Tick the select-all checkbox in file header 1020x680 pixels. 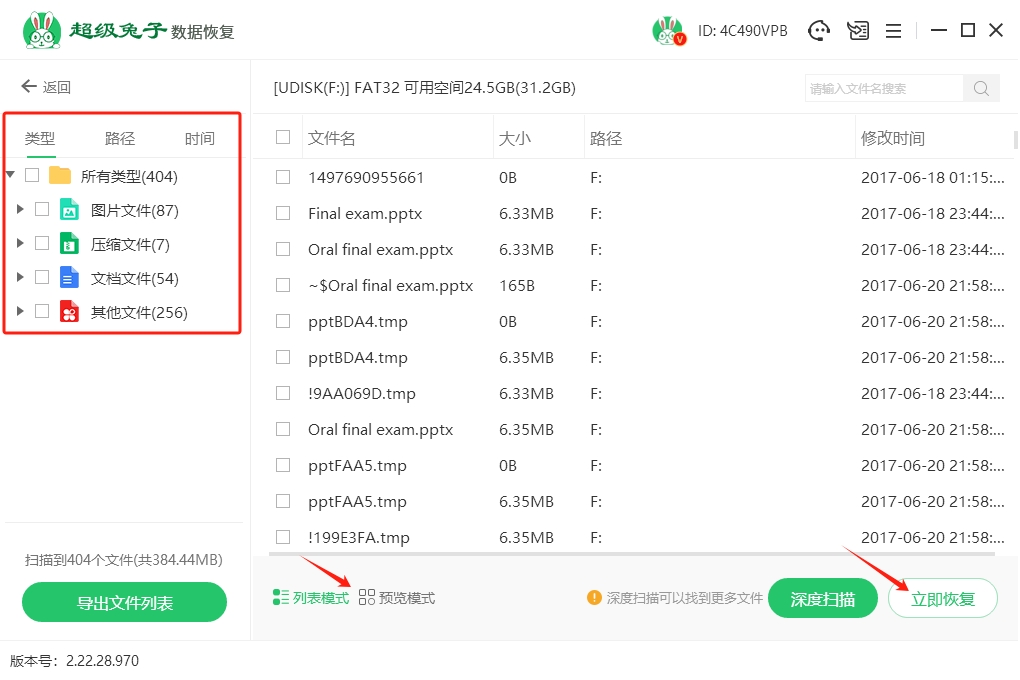[x=283, y=138]
